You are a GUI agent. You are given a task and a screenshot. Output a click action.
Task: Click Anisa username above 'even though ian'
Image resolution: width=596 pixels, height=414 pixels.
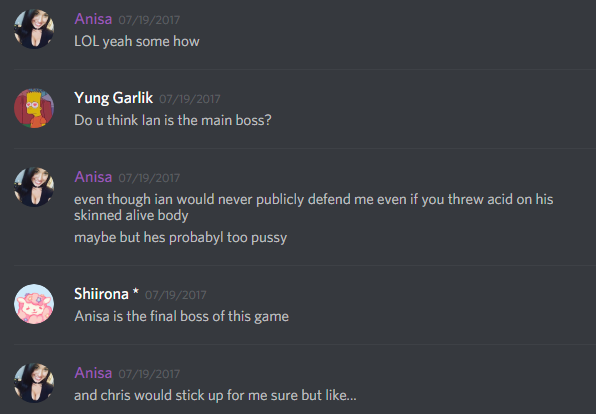point(93,177)
